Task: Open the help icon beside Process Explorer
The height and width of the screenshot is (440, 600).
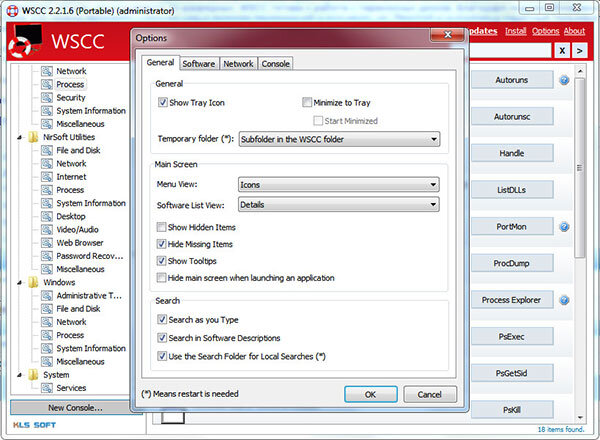Action: pos(564,300)
